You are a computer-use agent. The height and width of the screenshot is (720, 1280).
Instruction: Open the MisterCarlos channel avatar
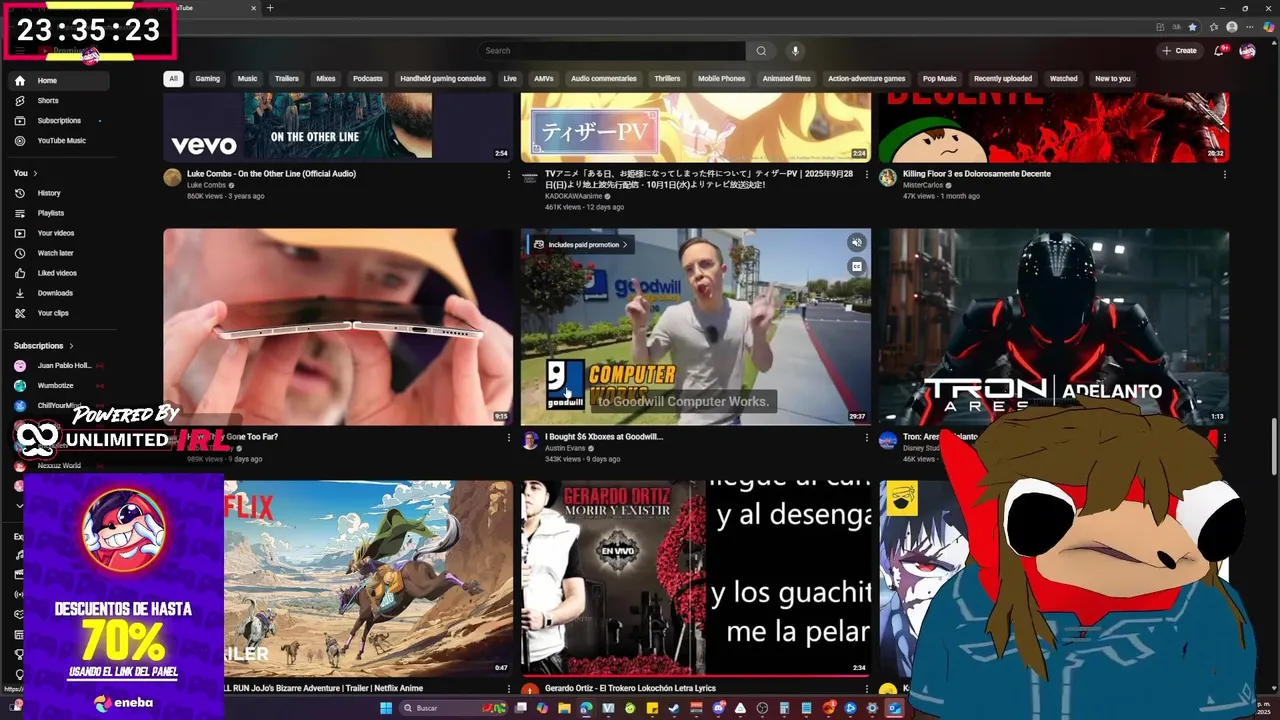point(887,178)
